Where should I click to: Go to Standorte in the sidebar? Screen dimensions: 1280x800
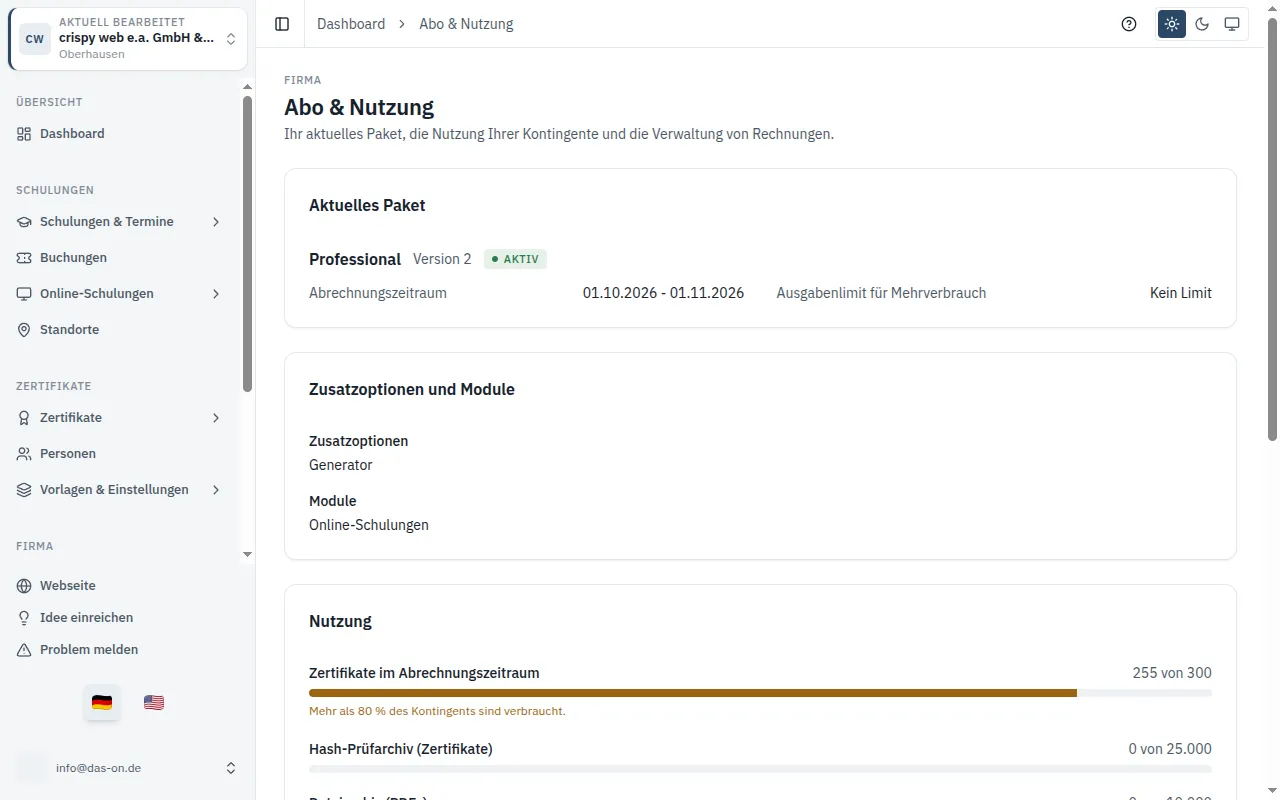tap(120, 330)
